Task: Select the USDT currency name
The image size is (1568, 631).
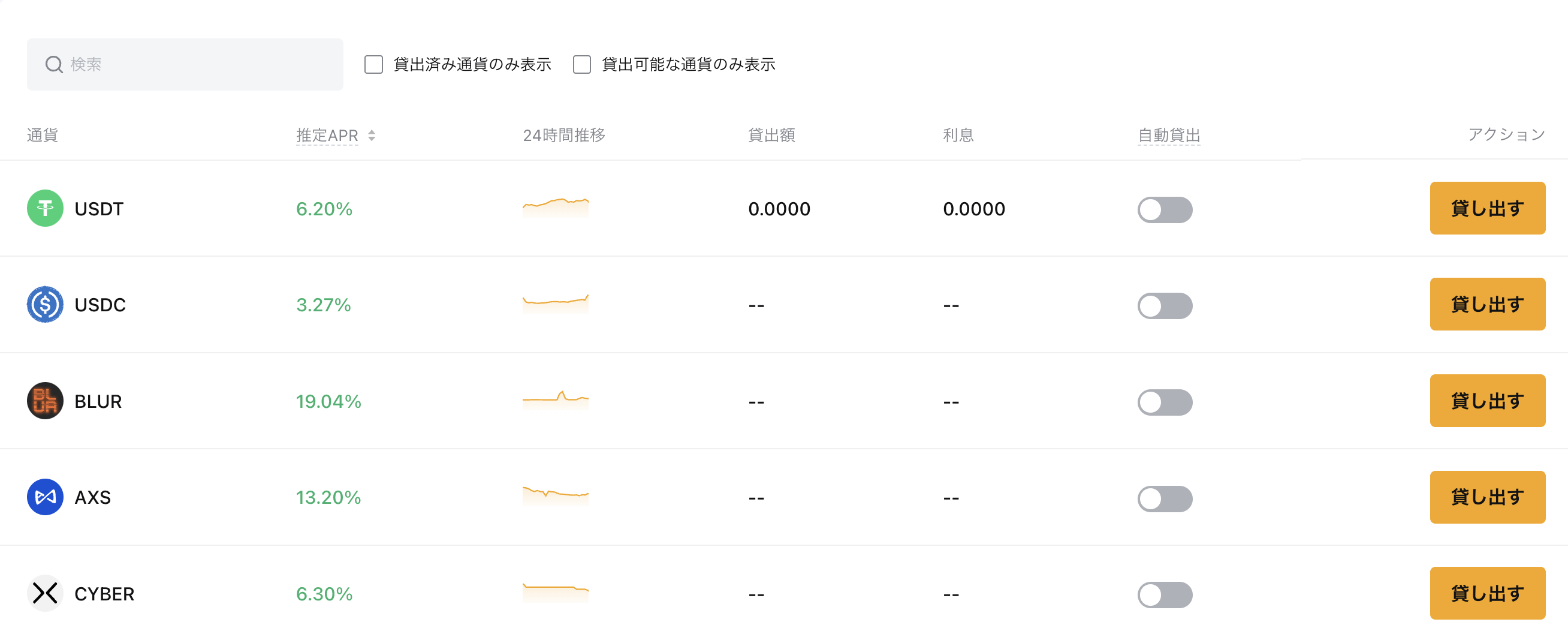Action: tap(99, 209)
